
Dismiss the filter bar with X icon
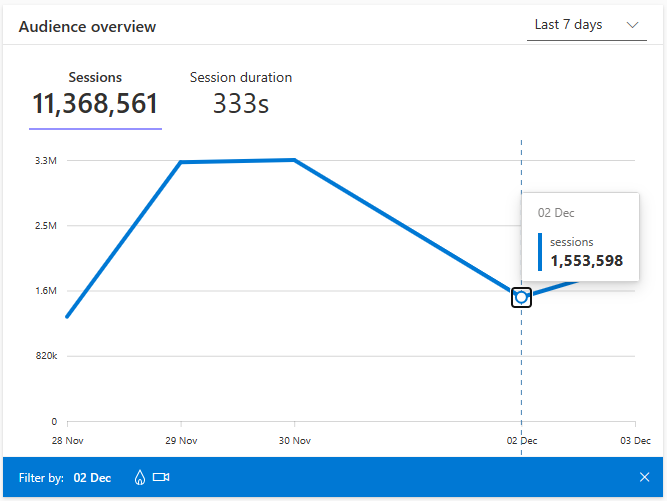coord(644,478)
